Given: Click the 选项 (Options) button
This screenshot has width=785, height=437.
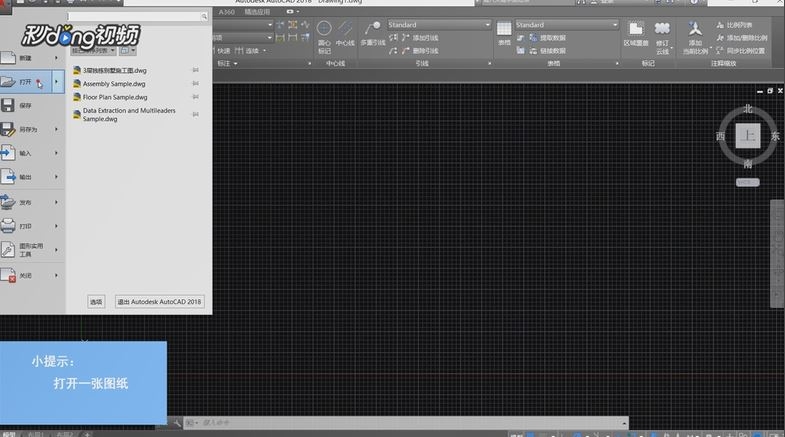Looking at the screenshot, I should pos(96,302).
